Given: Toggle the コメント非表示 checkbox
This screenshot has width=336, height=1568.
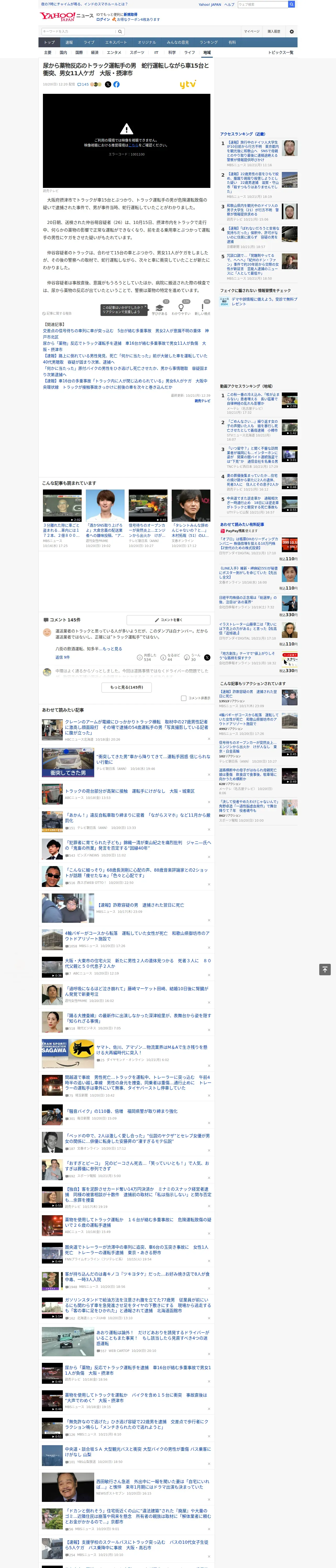Looking at the screenshot, I should click(x=183, y=698).
